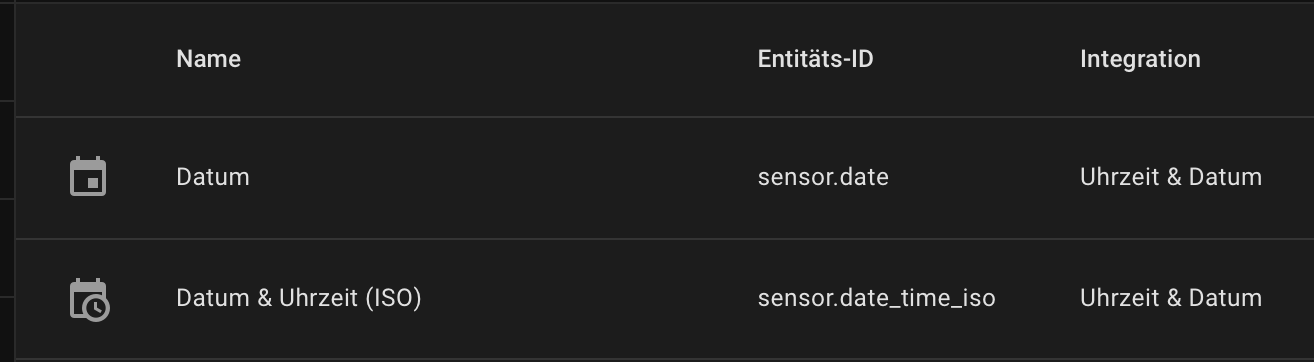Click the empty header cell above the entity icons
Screen dimensions: 1314x362
coord(88,59)
